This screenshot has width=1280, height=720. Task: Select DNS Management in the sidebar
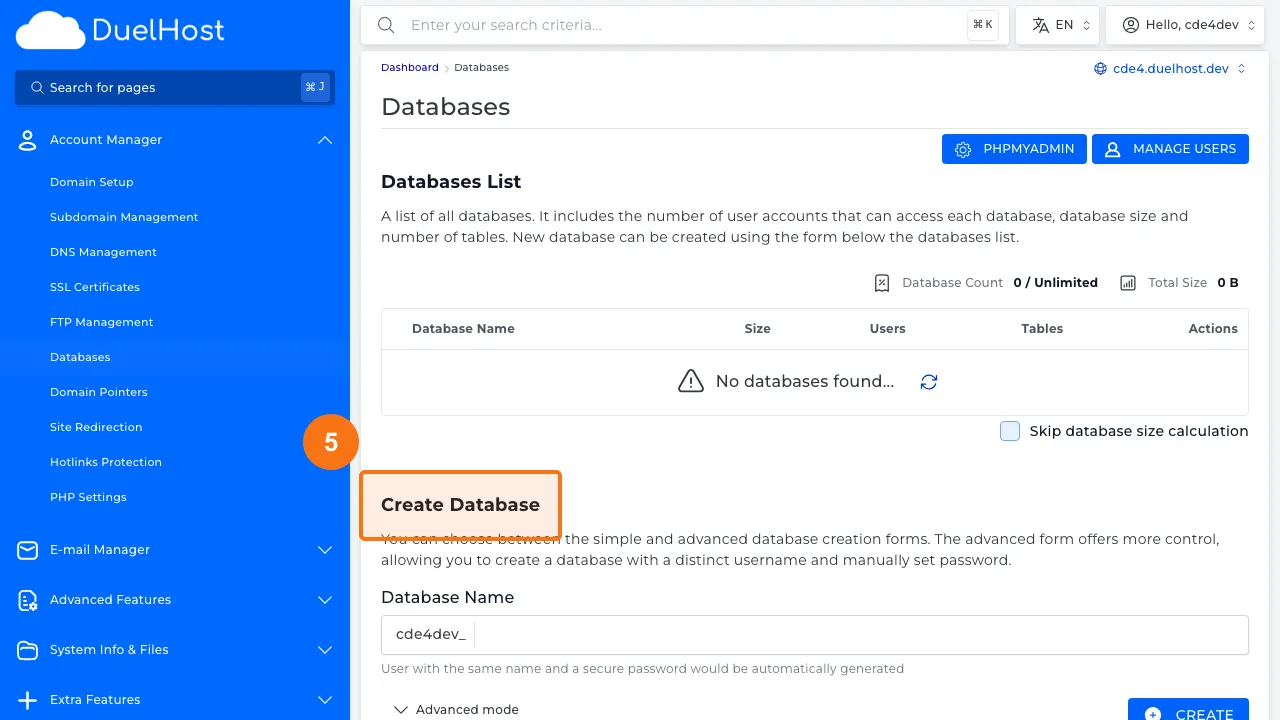click(x=103, y=252)
